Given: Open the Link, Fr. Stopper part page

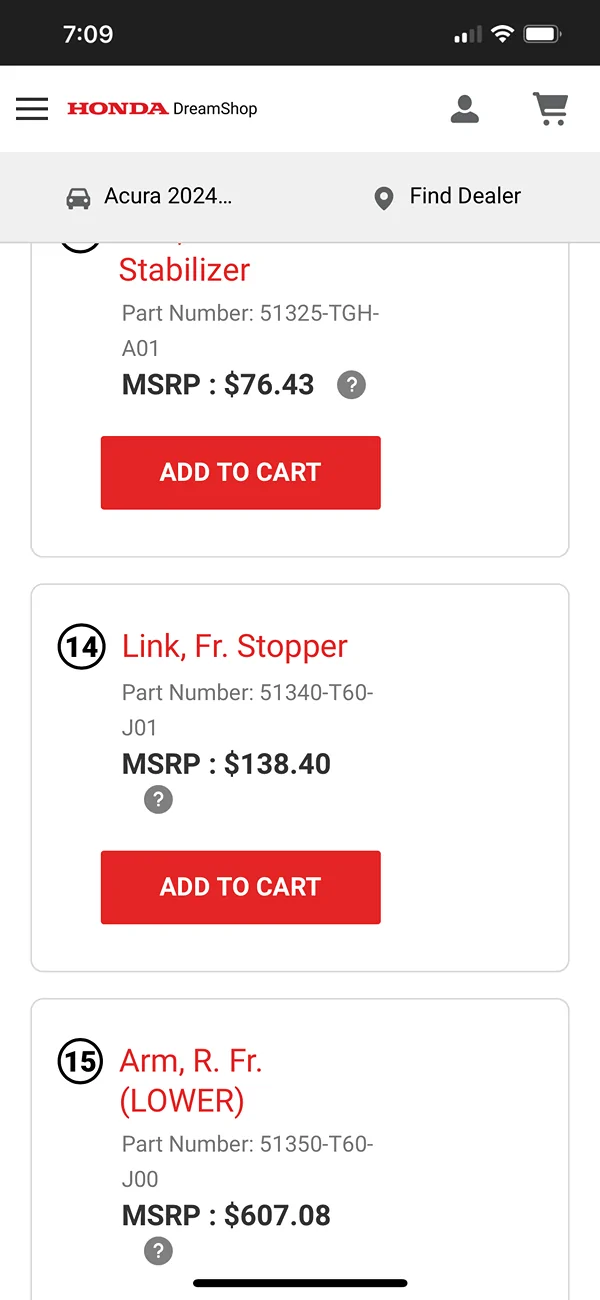Looking at the screenshot, I should pos(235,646).
